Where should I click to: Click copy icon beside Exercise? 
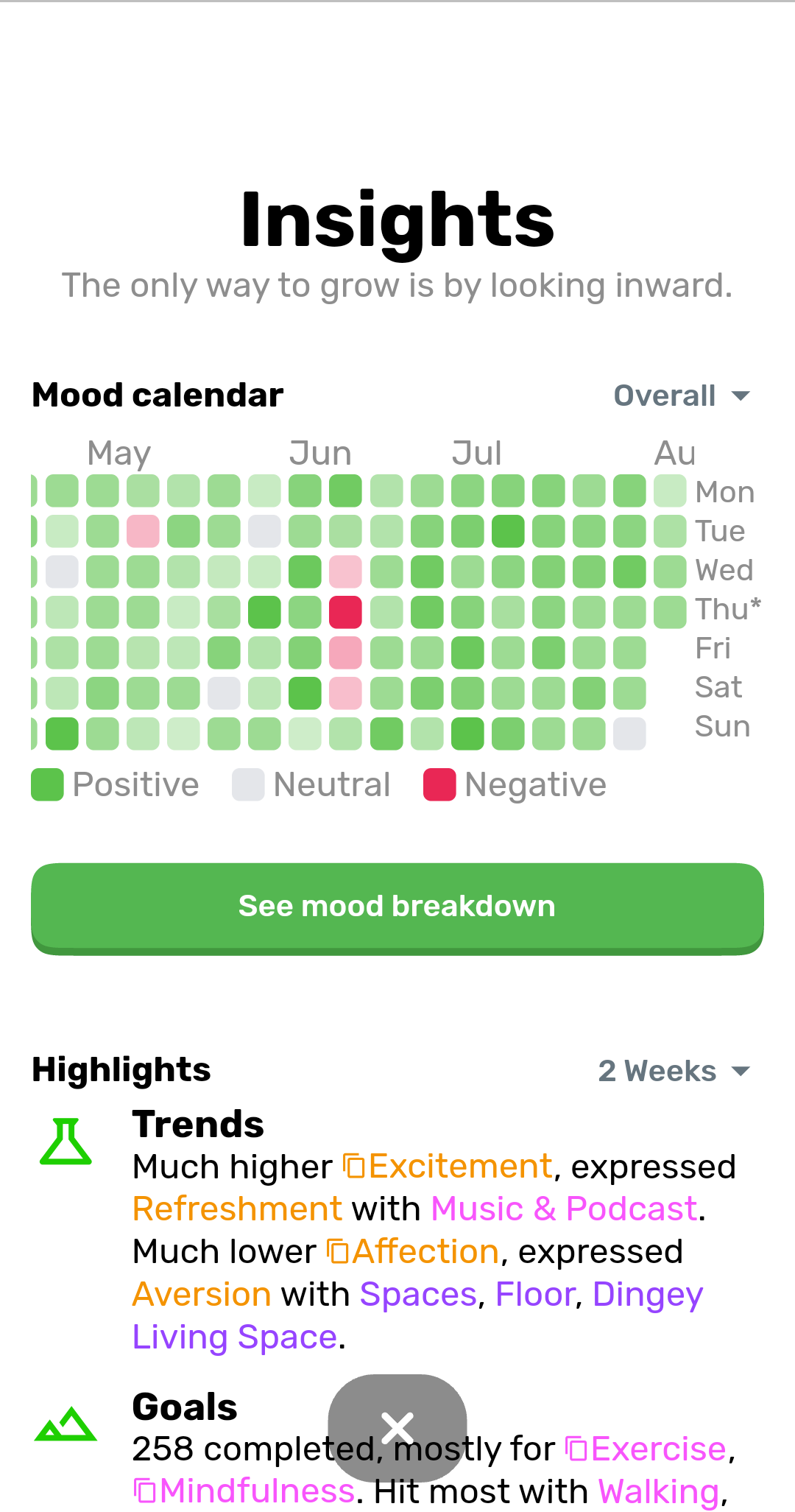point(576,1449)
